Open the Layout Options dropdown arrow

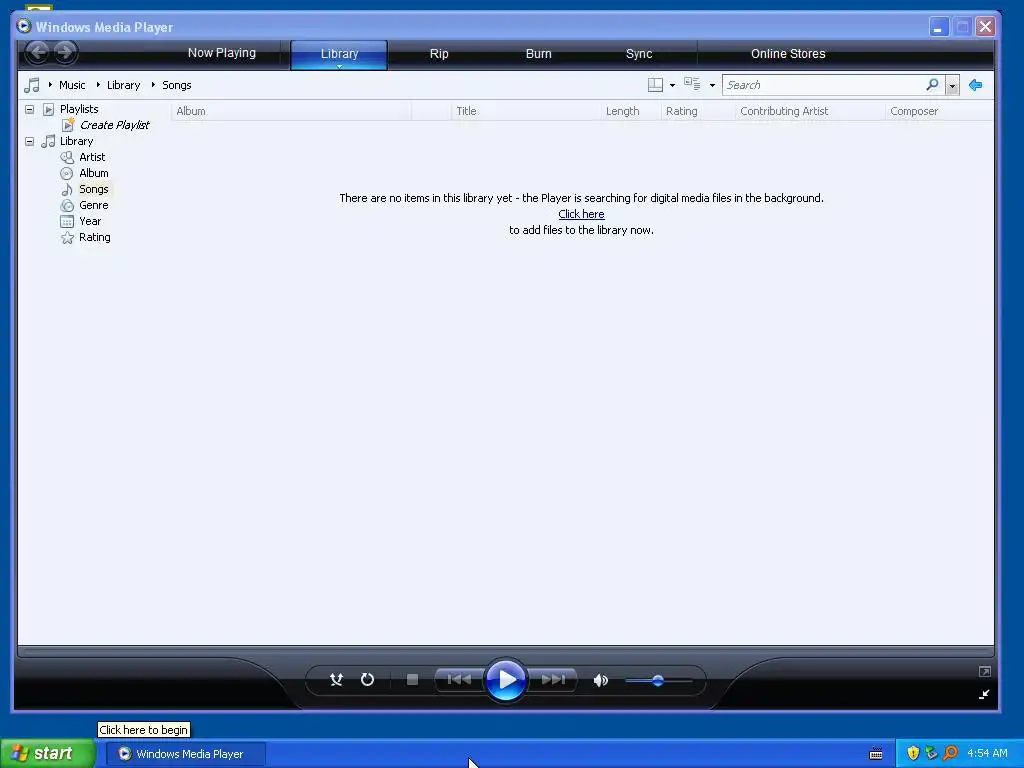[672, 86]
